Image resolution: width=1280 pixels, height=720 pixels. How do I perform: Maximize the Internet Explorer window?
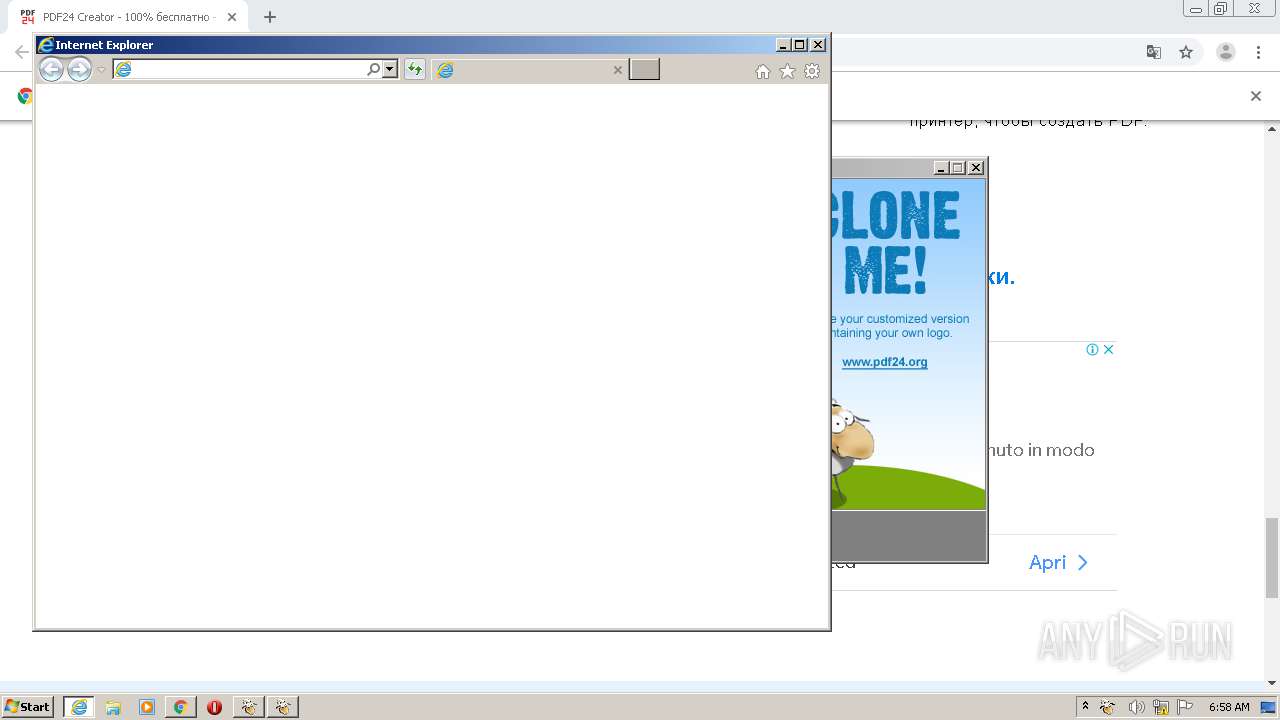[799, 45]
